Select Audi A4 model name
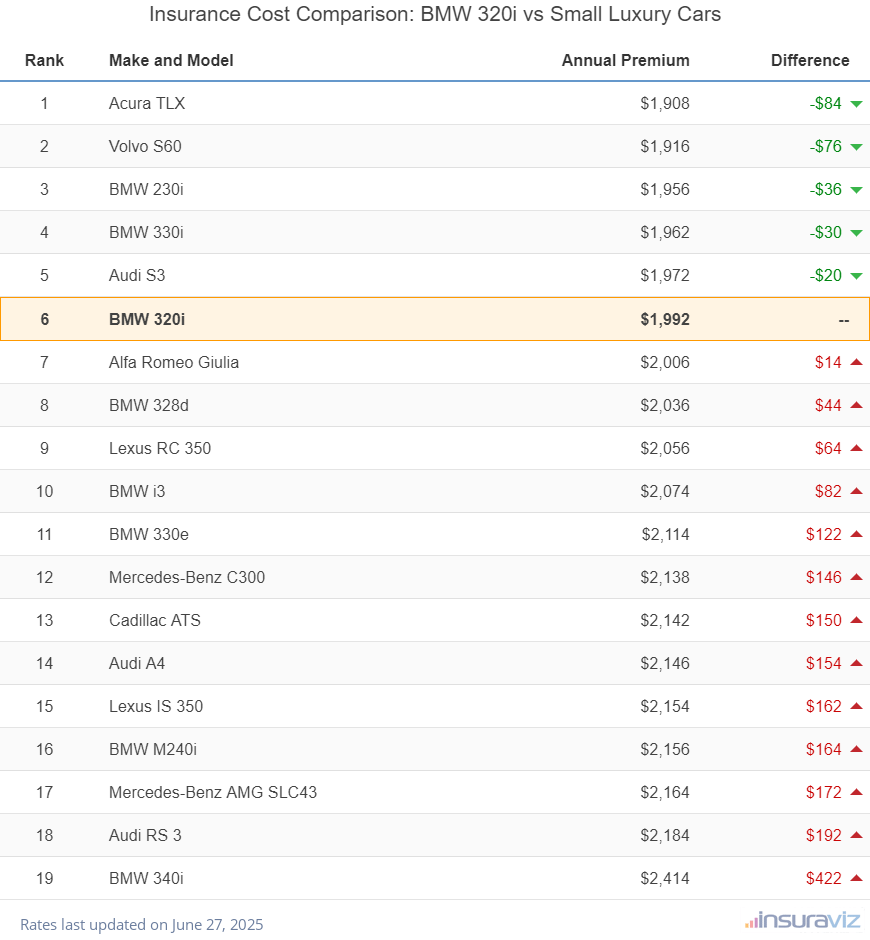870x940 pixels. tap(137, 663)
